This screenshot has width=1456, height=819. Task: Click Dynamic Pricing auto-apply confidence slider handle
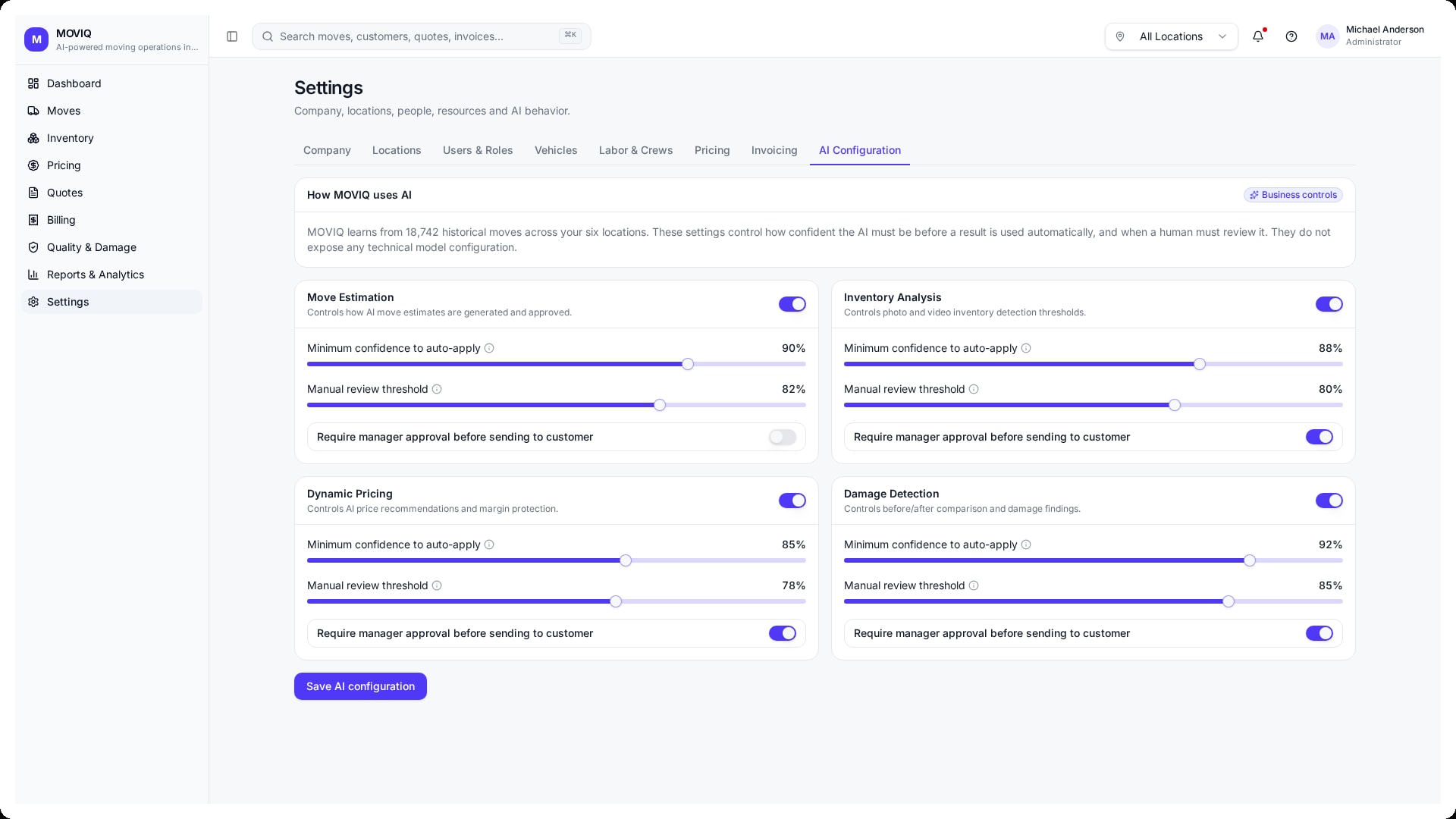click(x=626, y=560)
